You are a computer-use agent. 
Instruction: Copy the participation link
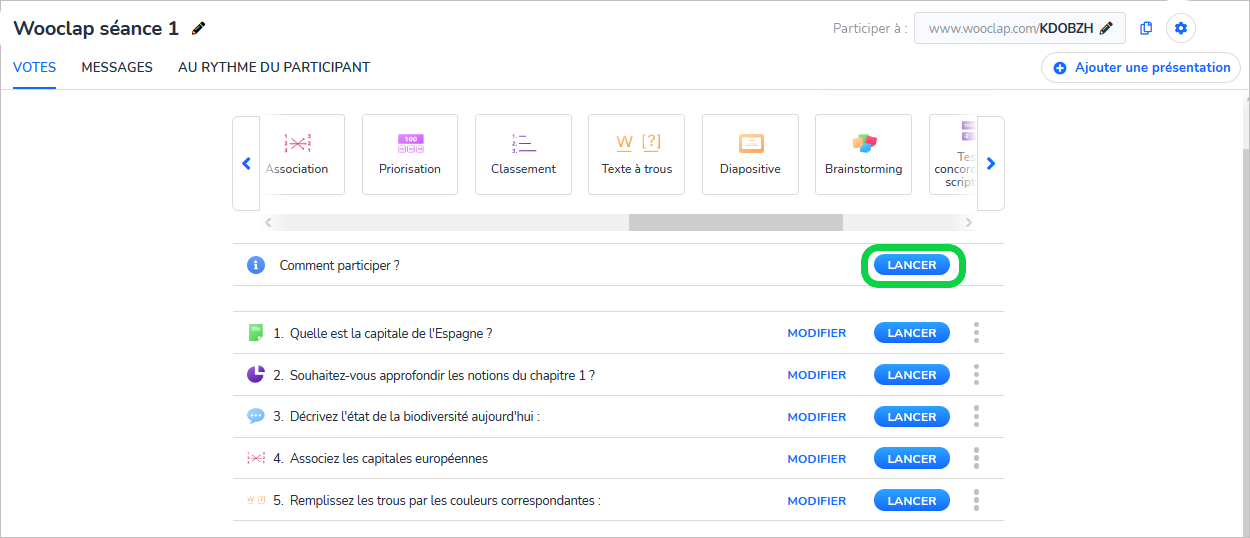coord(1146,29)
